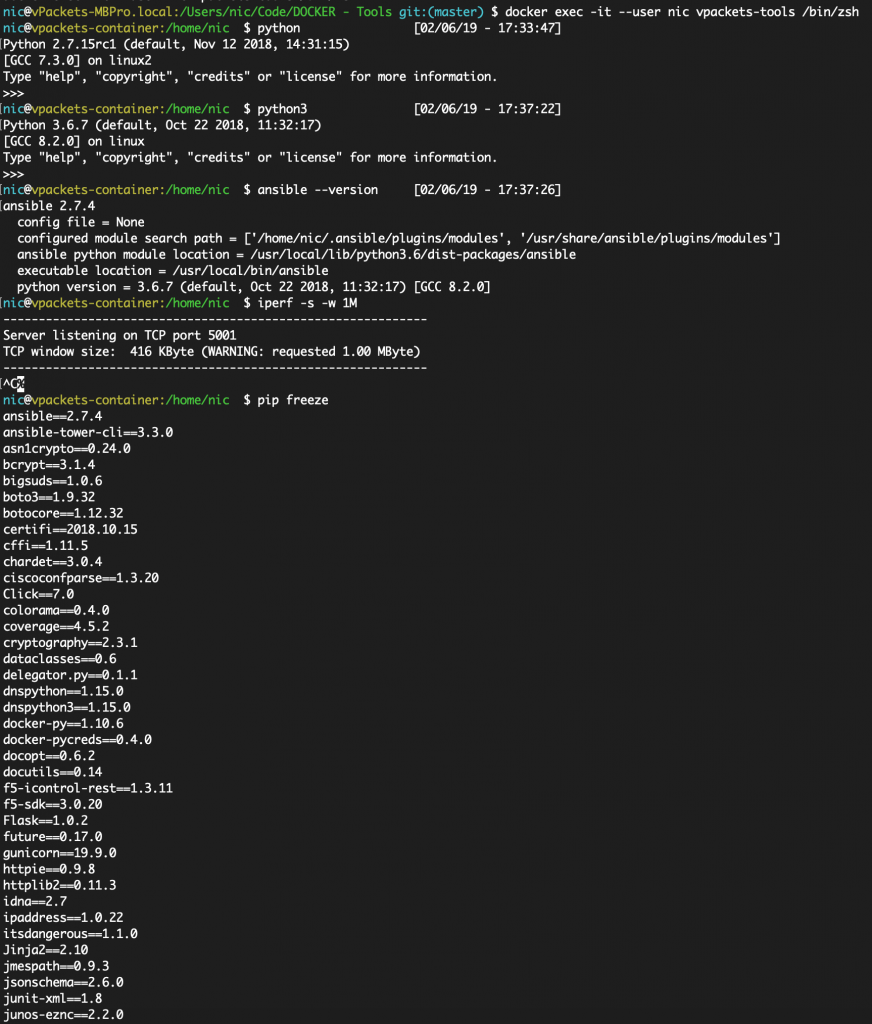Click the ansible==2.7.4 package line
Viewport: 872px width, 1024px height.
point(52,416)
